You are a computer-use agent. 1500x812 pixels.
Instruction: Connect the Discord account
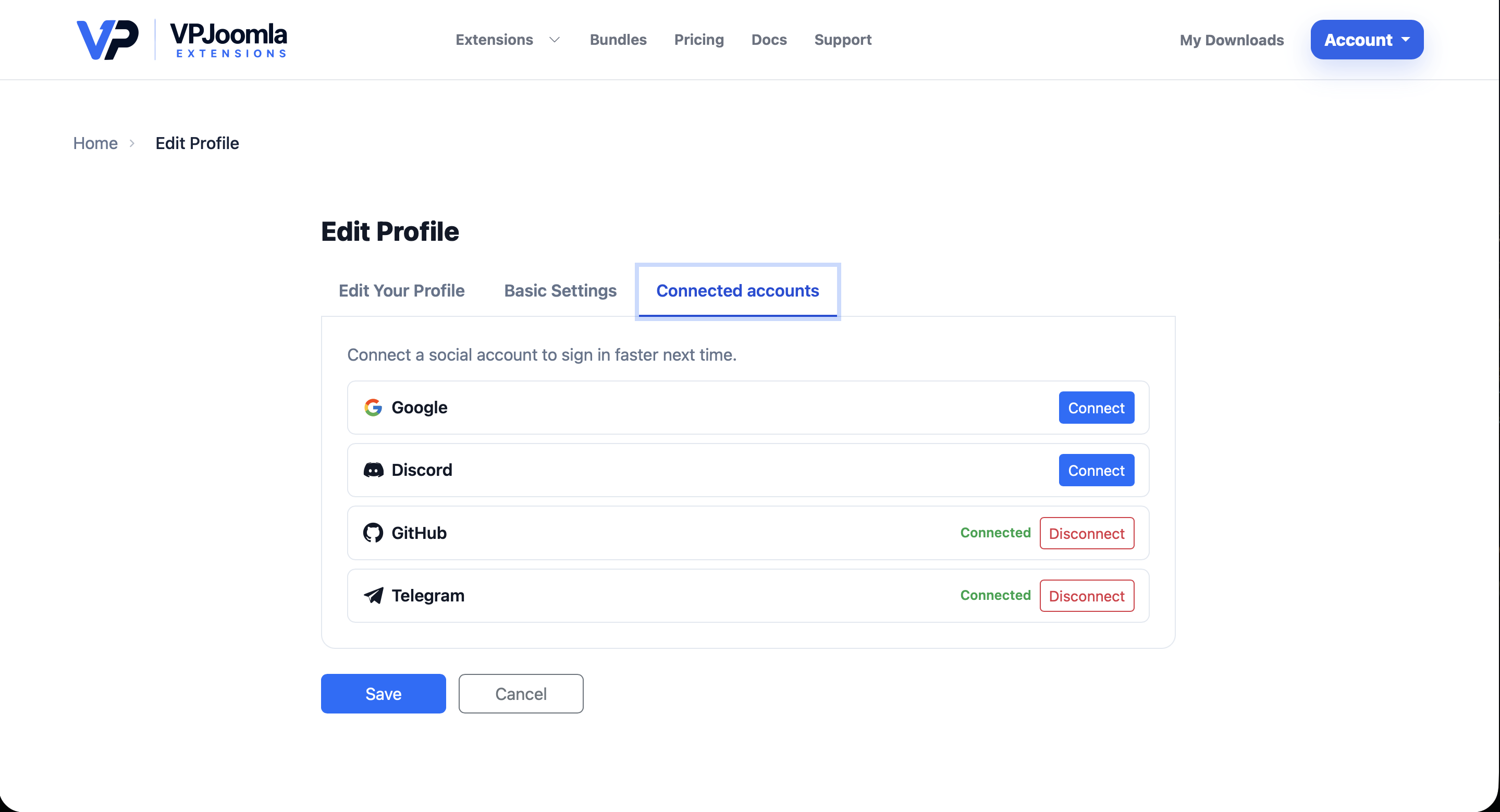pyautogui.click(x=1097, y=470)
